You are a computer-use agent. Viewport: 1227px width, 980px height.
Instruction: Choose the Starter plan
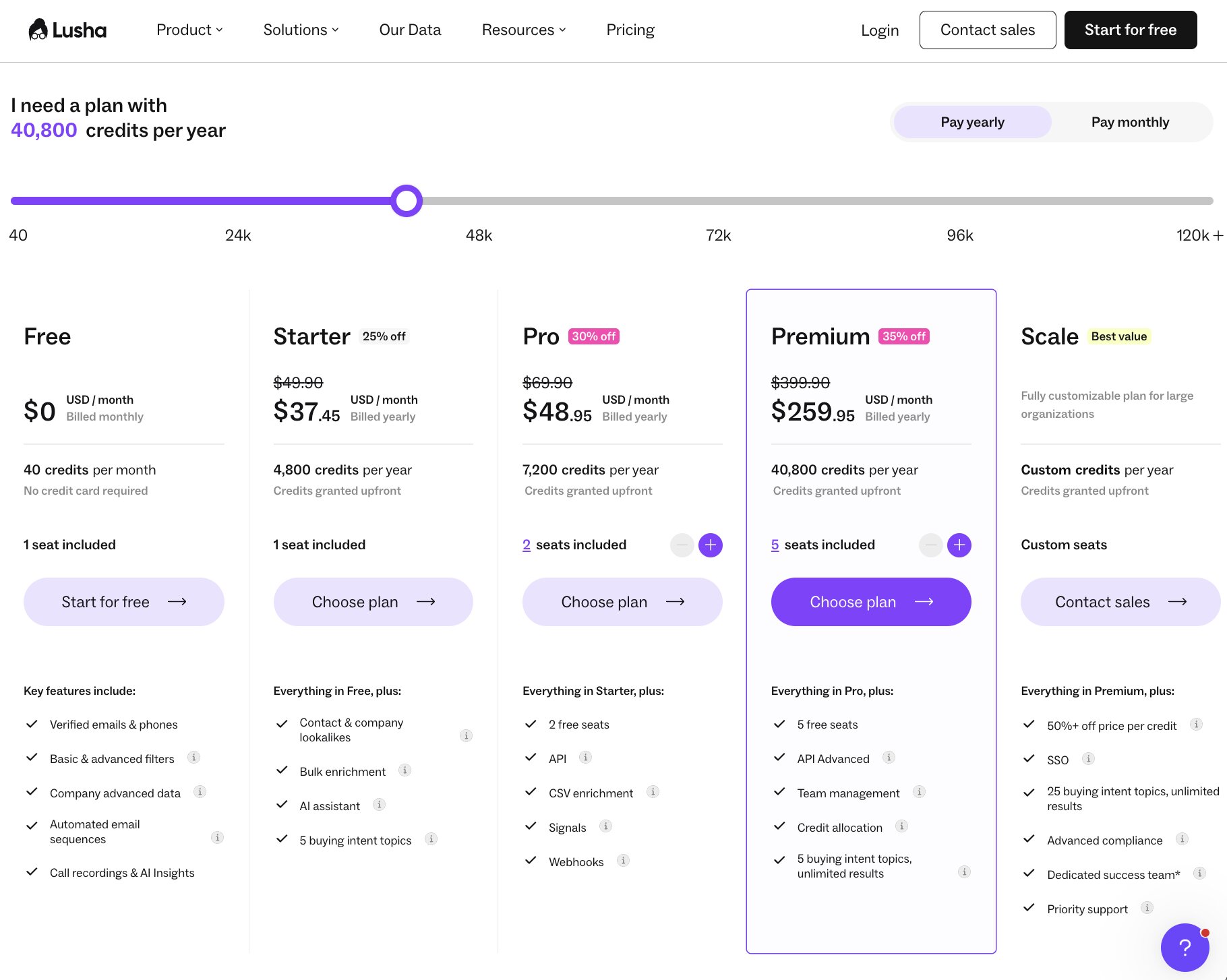[373, 602]
